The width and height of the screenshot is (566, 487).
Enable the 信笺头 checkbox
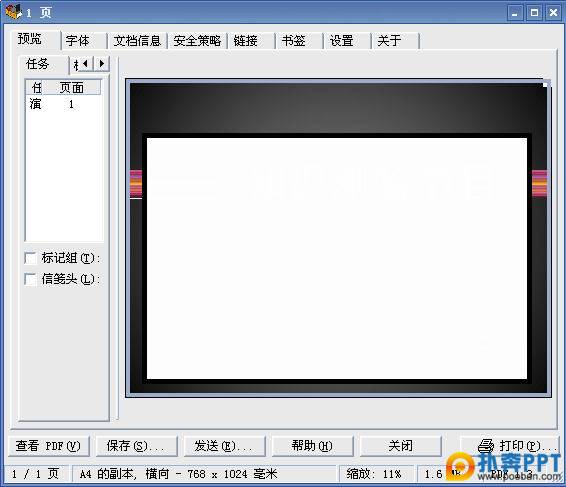click(x=31, y=279)
